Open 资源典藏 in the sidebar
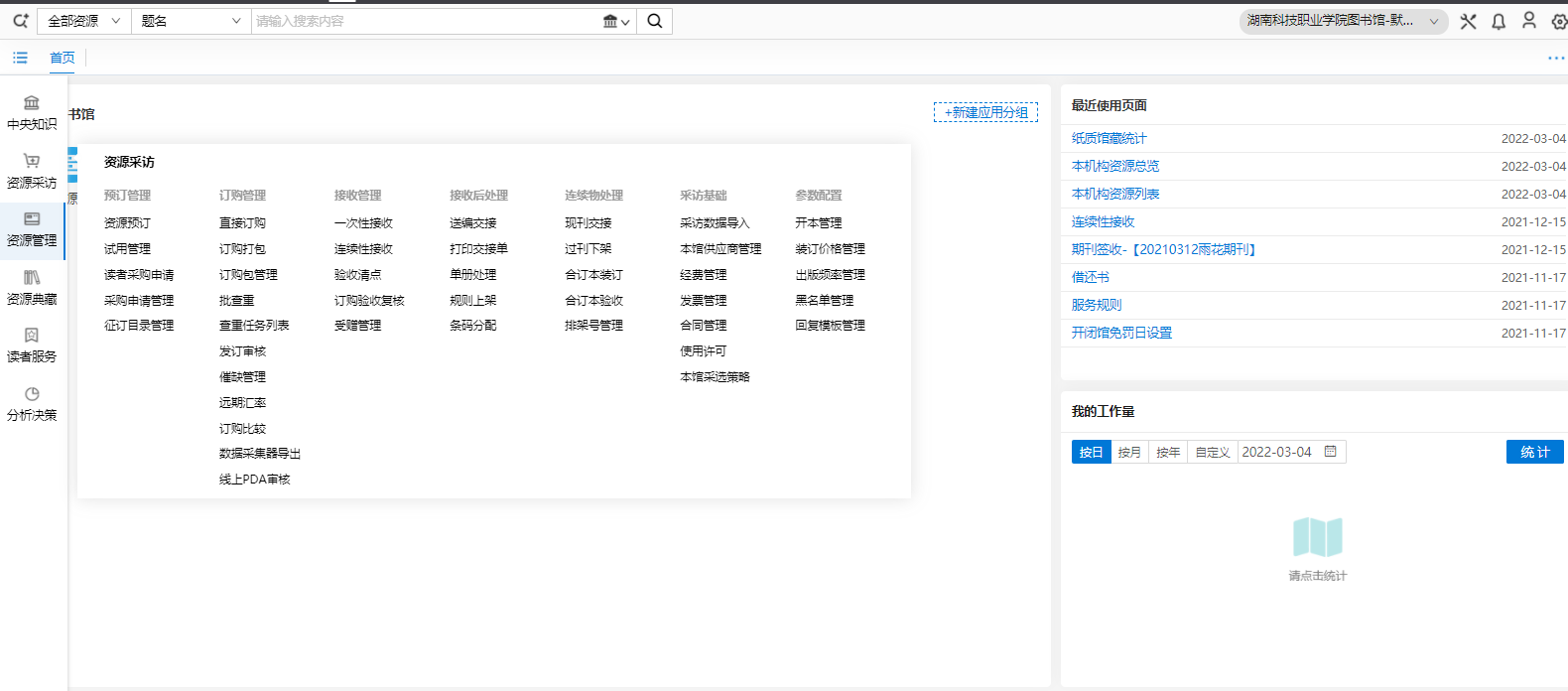The width and height of the screenshot is (1568, 691). (x=32, y=287)
